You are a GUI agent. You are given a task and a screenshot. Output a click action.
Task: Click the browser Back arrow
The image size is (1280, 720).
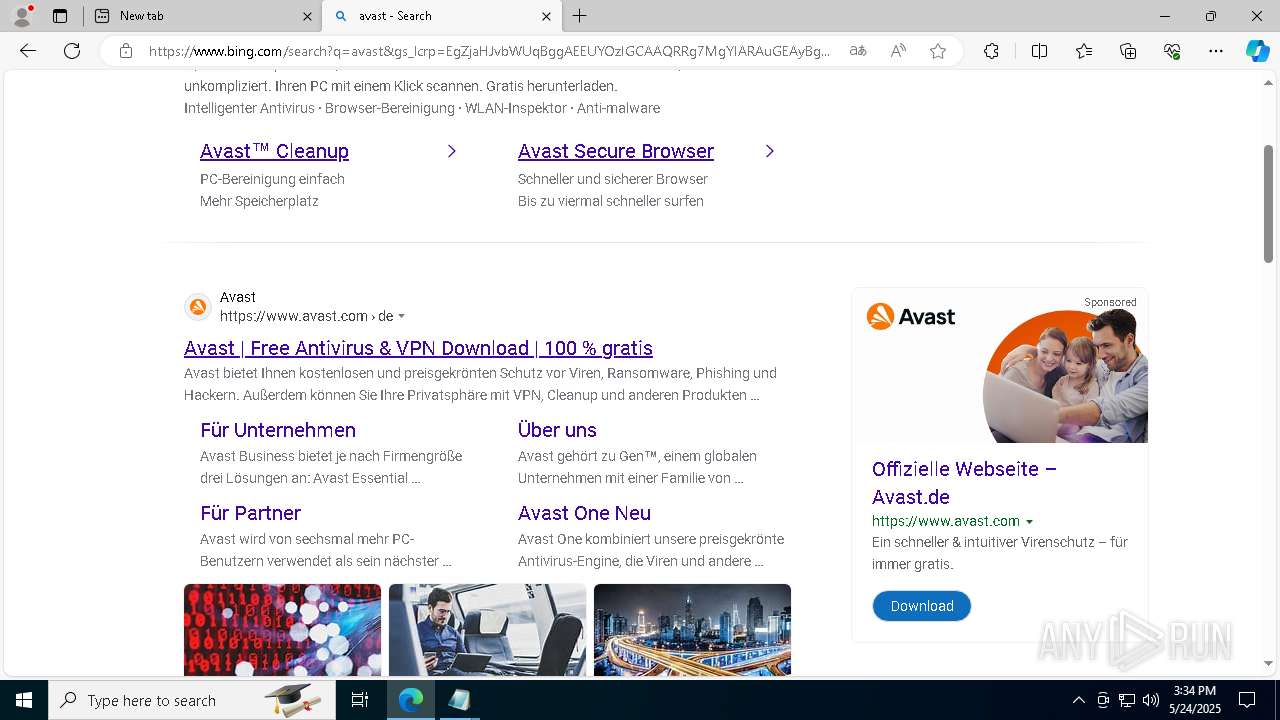point(28,51)
